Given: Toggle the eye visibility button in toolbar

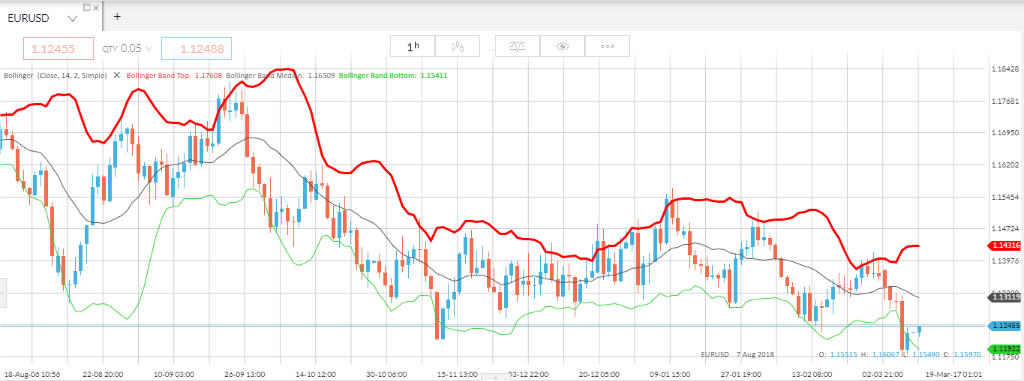Looking at the screenshot, I should (x=562, y=46).
